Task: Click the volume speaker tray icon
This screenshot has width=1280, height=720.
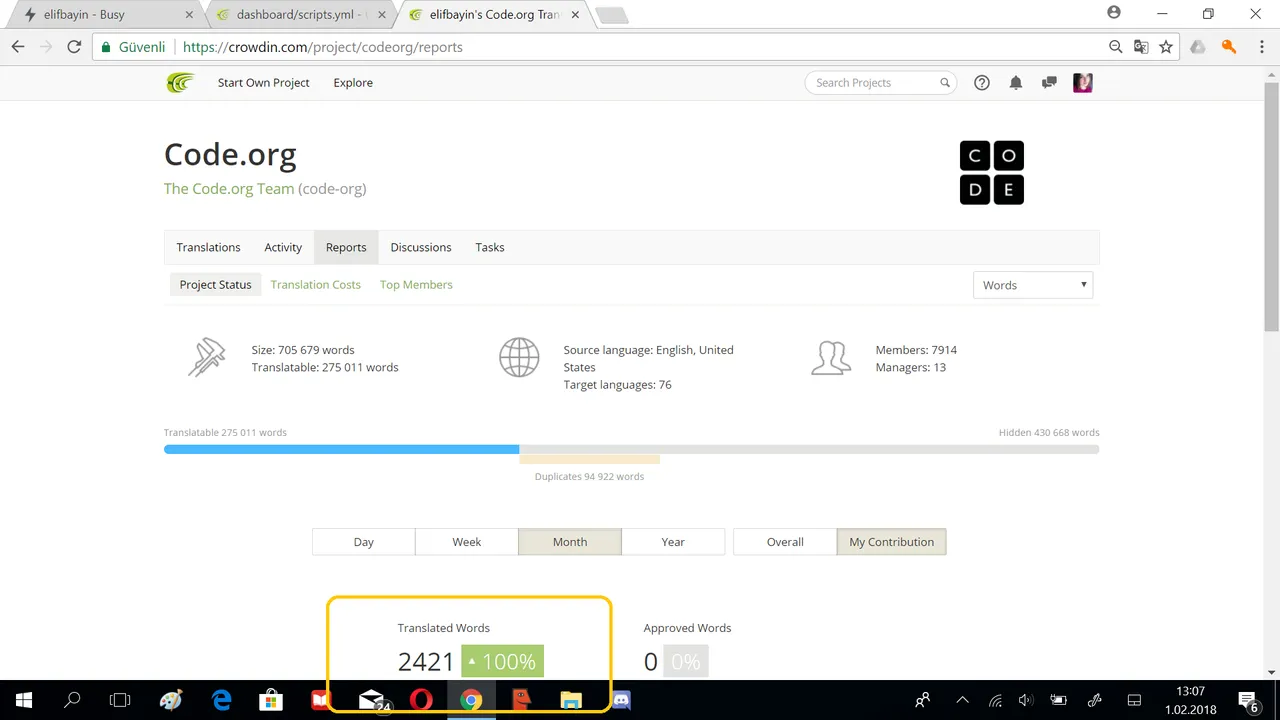Action: point(1026,700)
